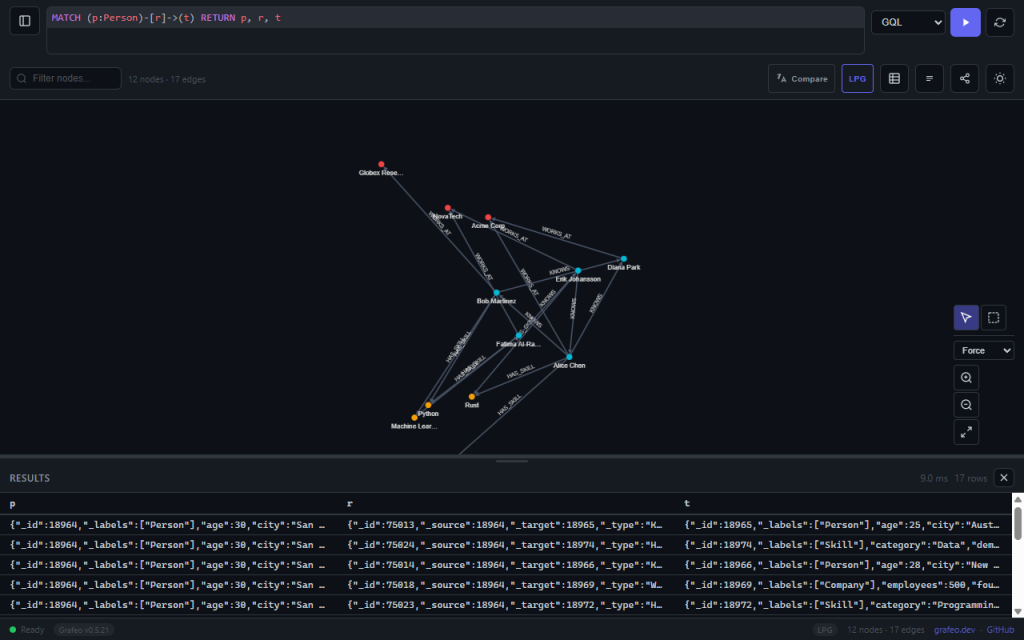Run the GQL query with the play button
1024x640 pixels.
965,22
